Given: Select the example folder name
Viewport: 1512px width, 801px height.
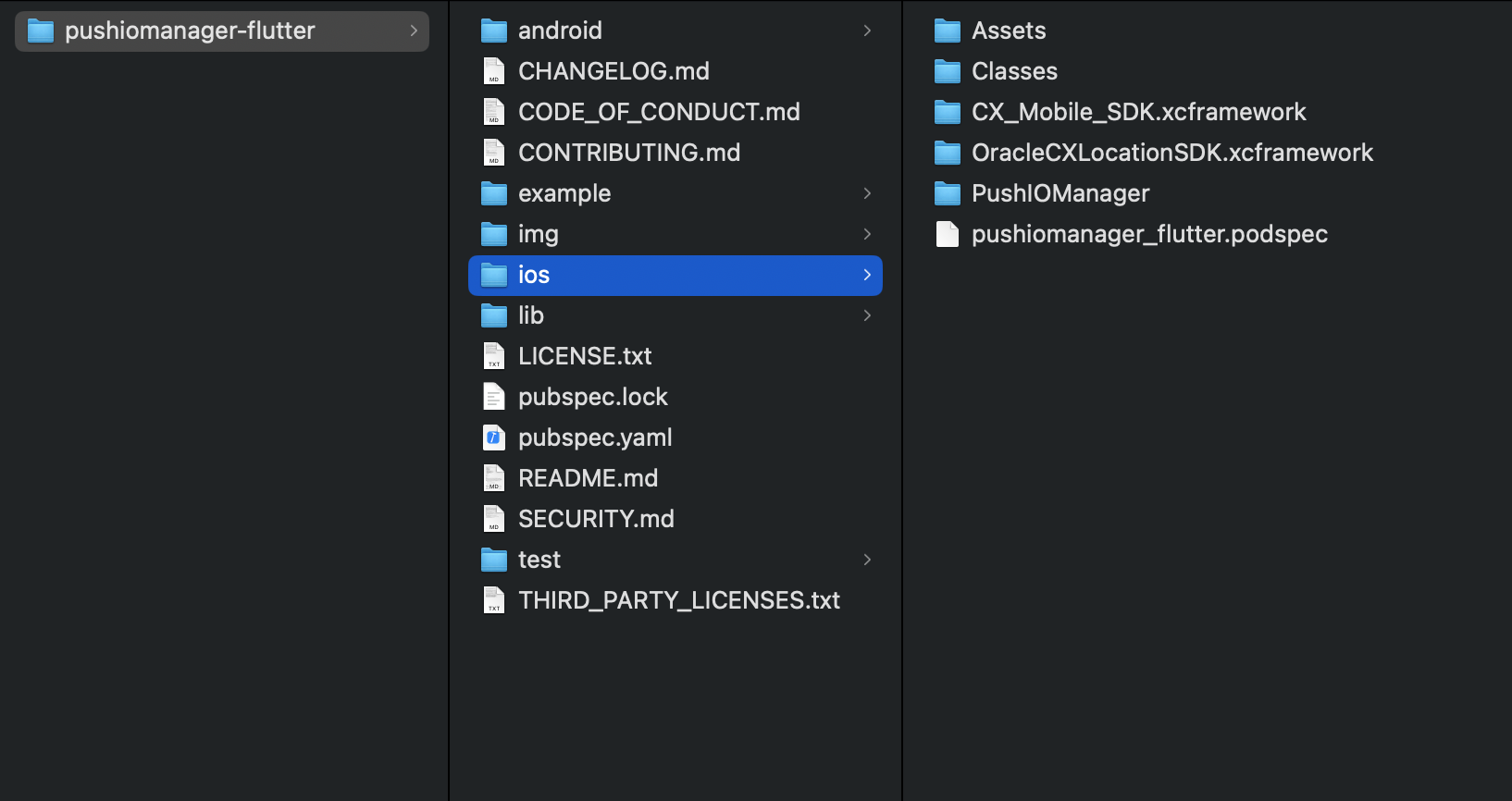Looking at the screenshot, I should click(564, 193).
